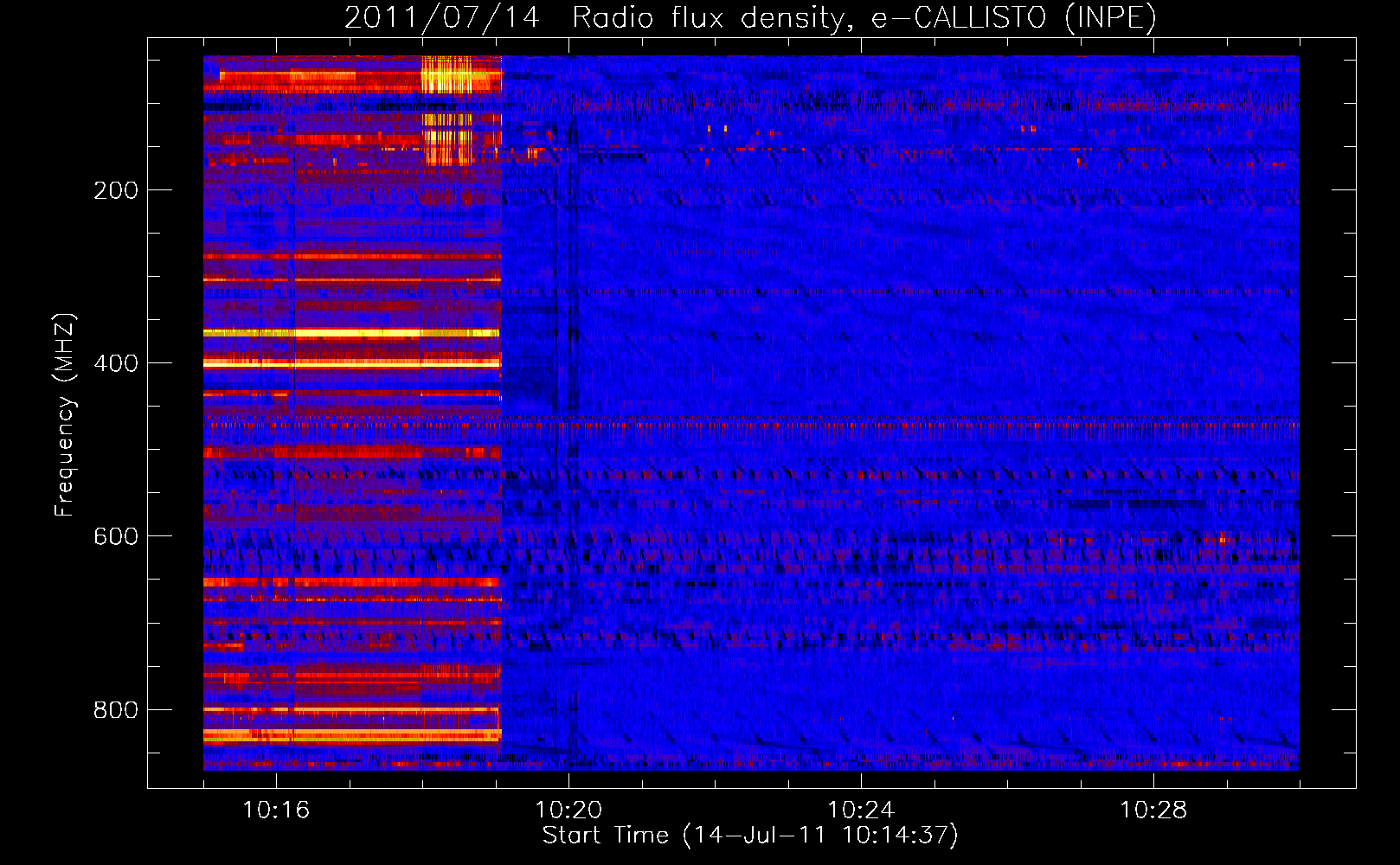The width and height of the screenshot is (1400, 865).
Task: Click the 10:20 time tick label
Action: [x=568, y=810]
